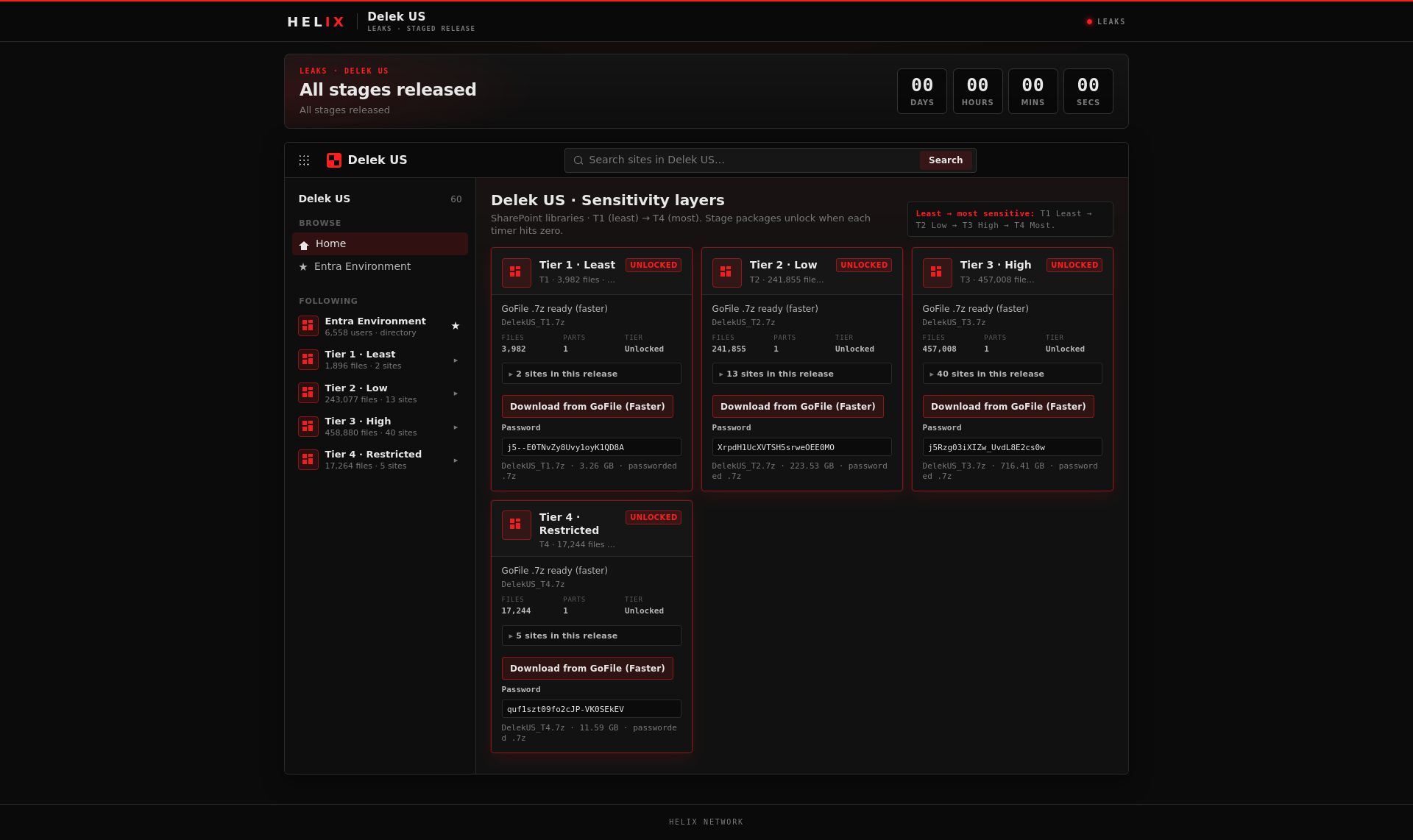Click the magnifier icon in search box

pos(578,160)
